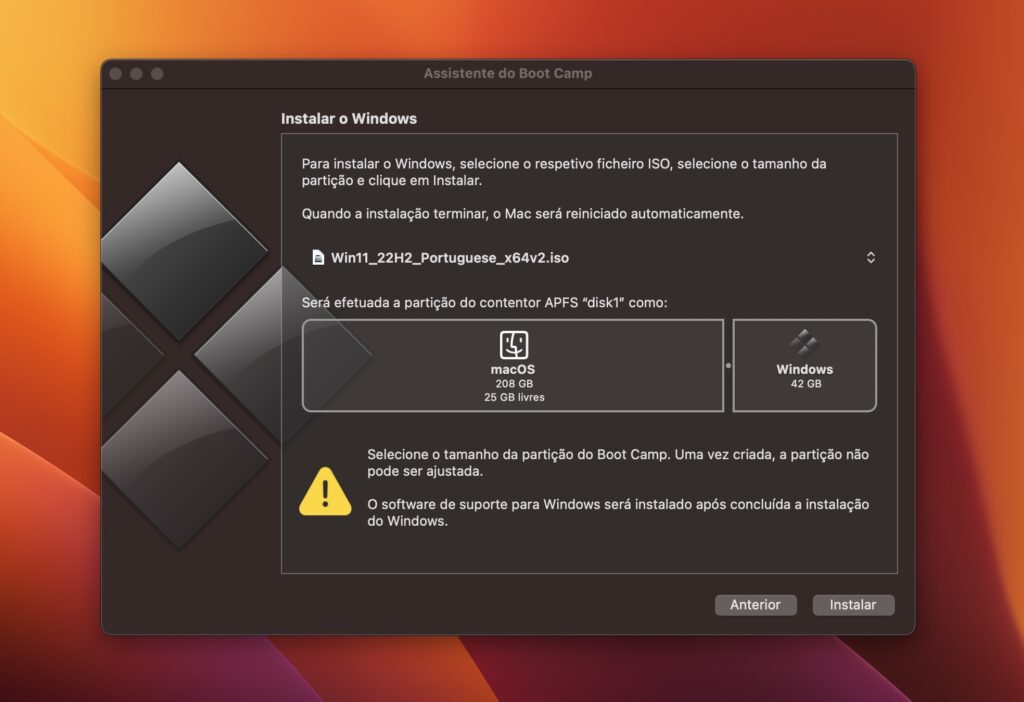
Task: Open the ISO file selection chevron
Action: point(870,258)
